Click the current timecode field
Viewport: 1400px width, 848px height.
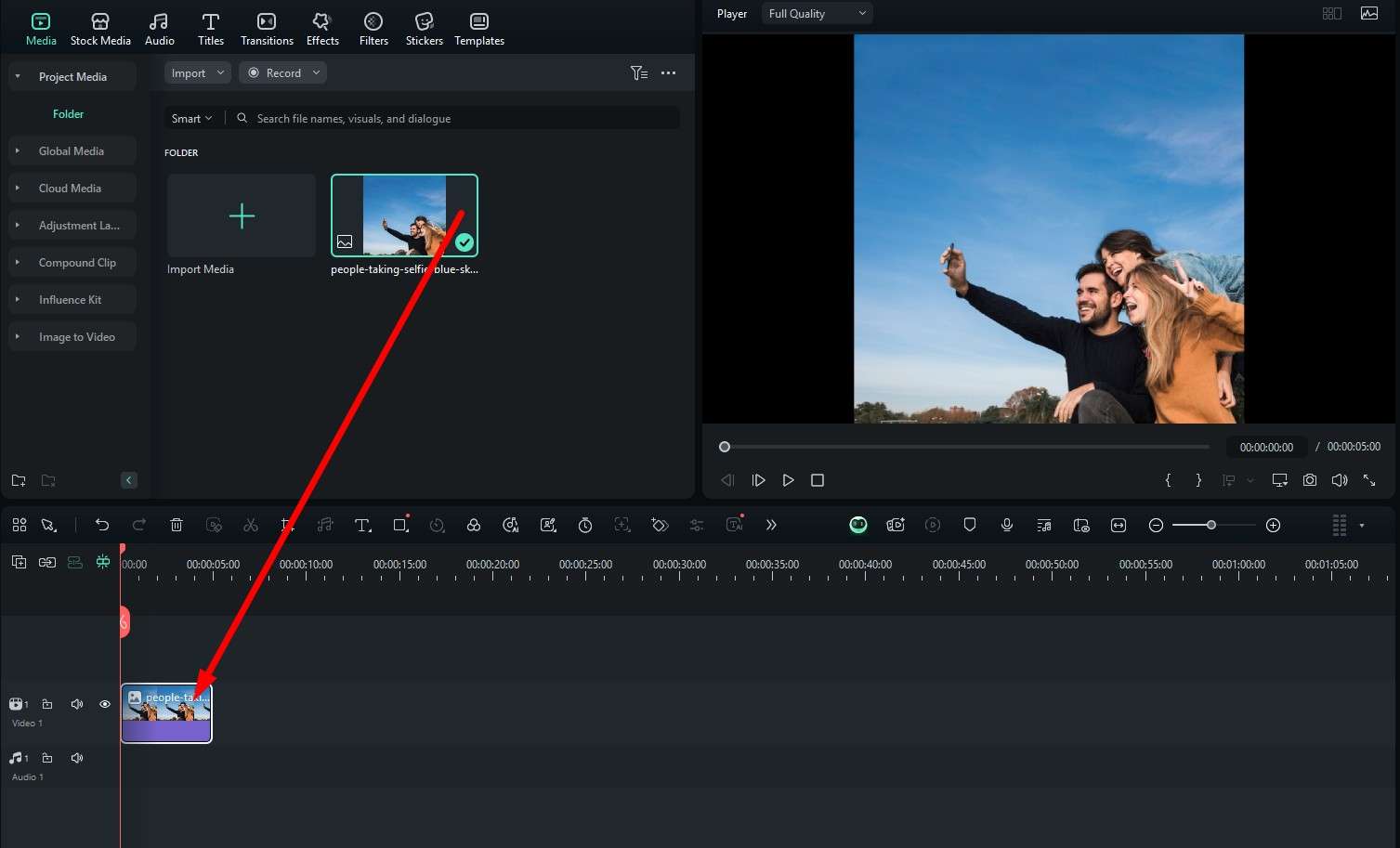coord(1266,447)
